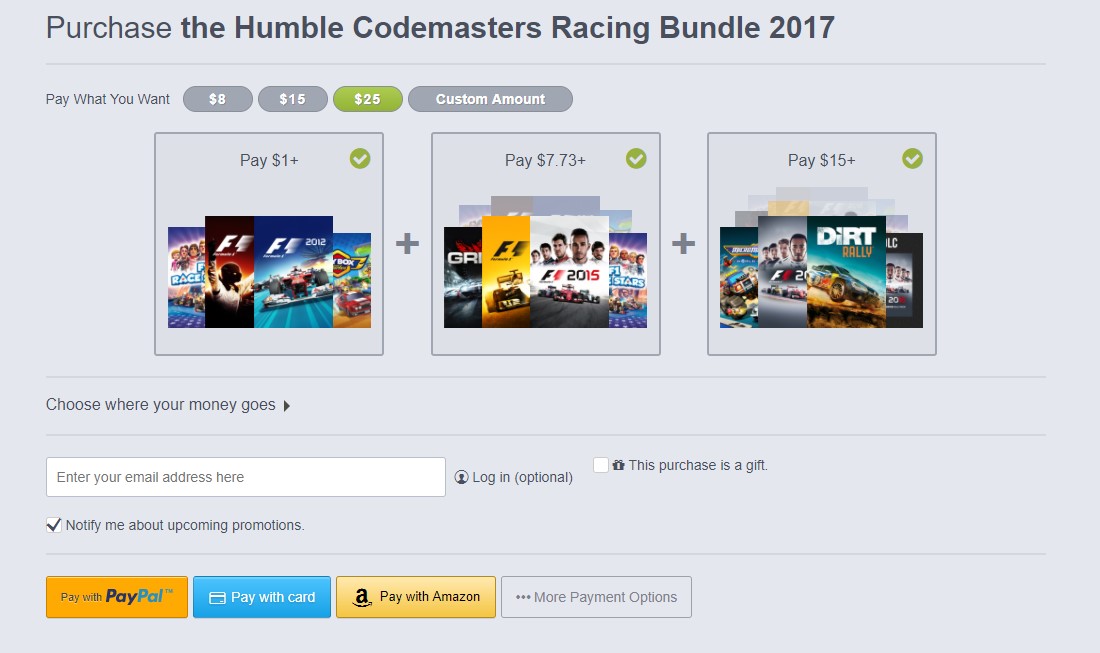The height and width of the screenshot is (653, 1100).
Task: Focus the email address input field
Action: click(246, 477)
